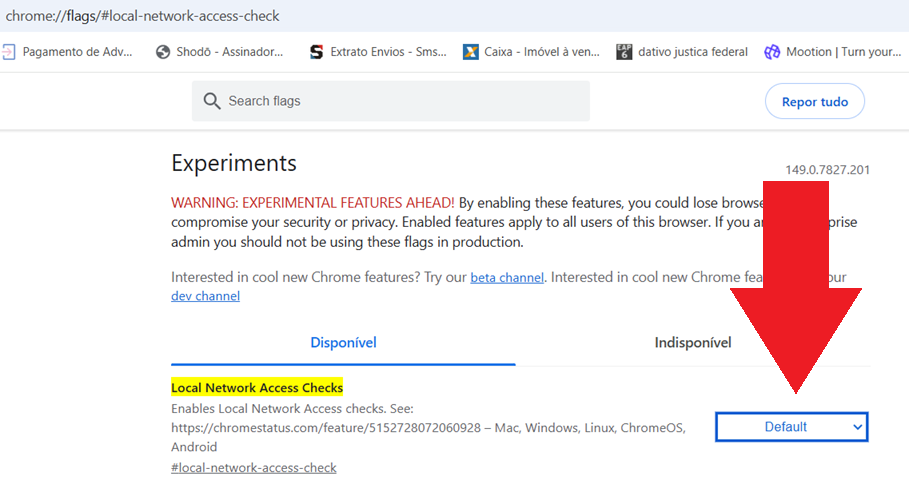Open the Shodō Assinador bookmark globe icon
Screen dimensions: 909x493
point(163,52)
